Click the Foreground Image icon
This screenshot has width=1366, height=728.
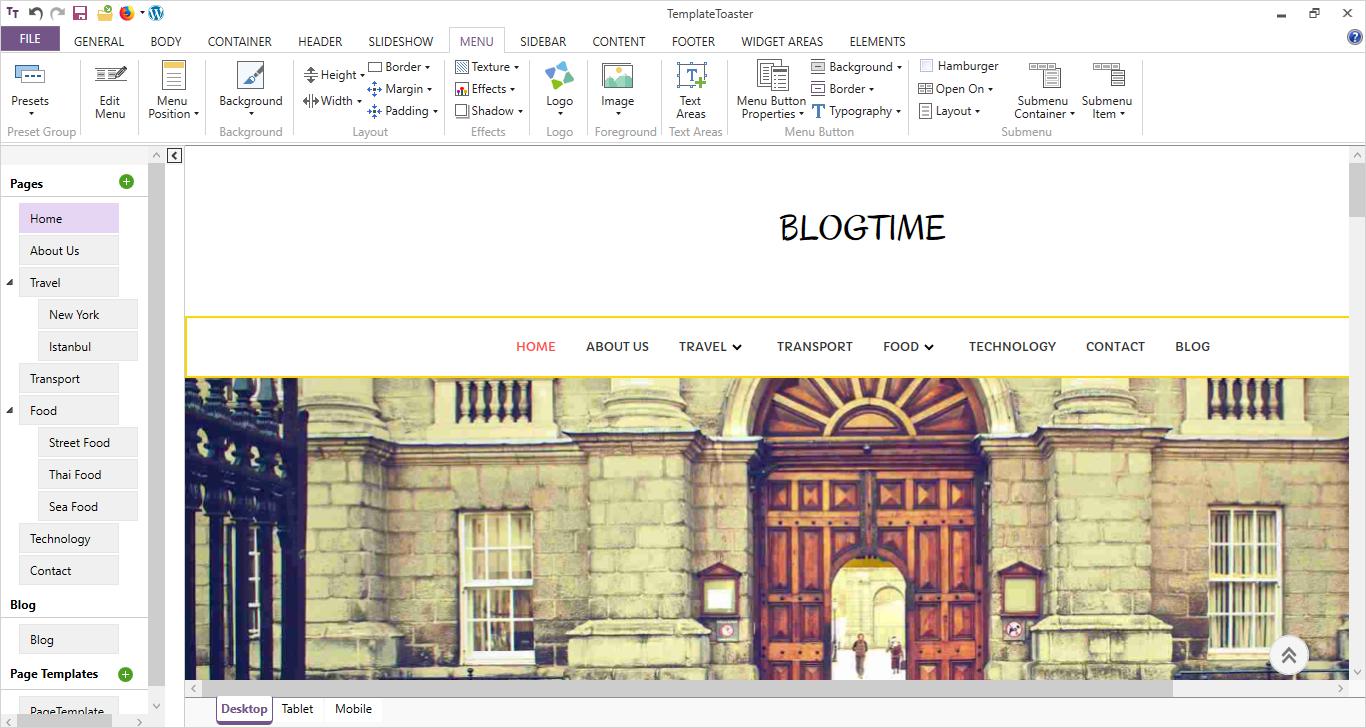pyautogui.click(x=617, y=77)
